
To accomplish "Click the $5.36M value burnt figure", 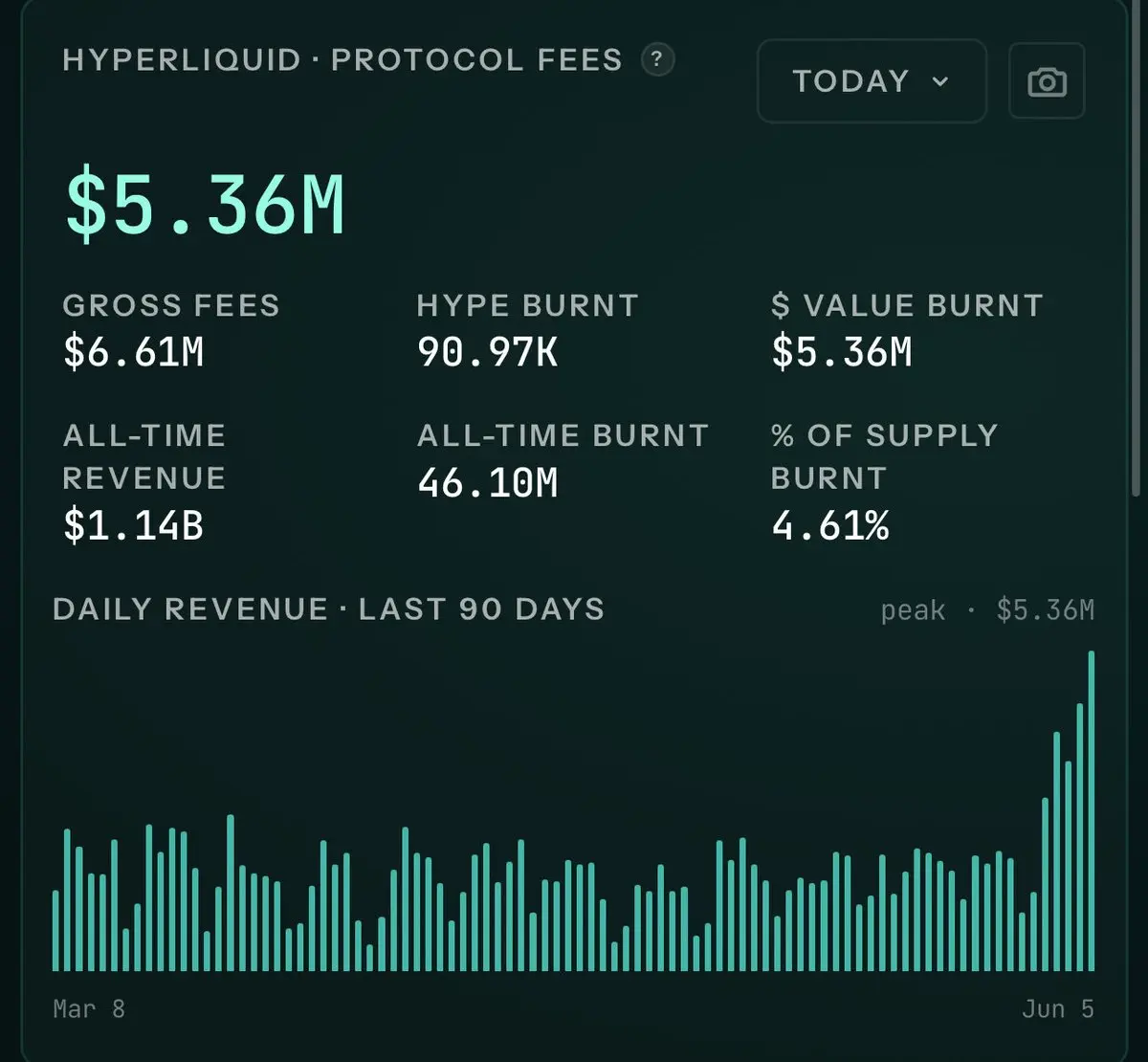I will tap(842, 352).
